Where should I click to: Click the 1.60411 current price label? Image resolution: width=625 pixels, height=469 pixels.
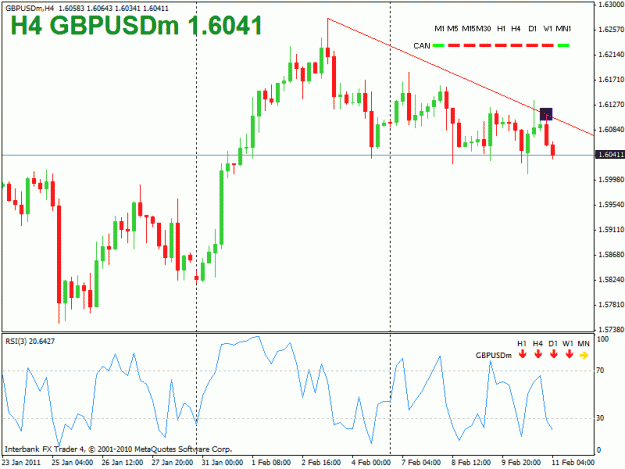click(x=609, y=155)
